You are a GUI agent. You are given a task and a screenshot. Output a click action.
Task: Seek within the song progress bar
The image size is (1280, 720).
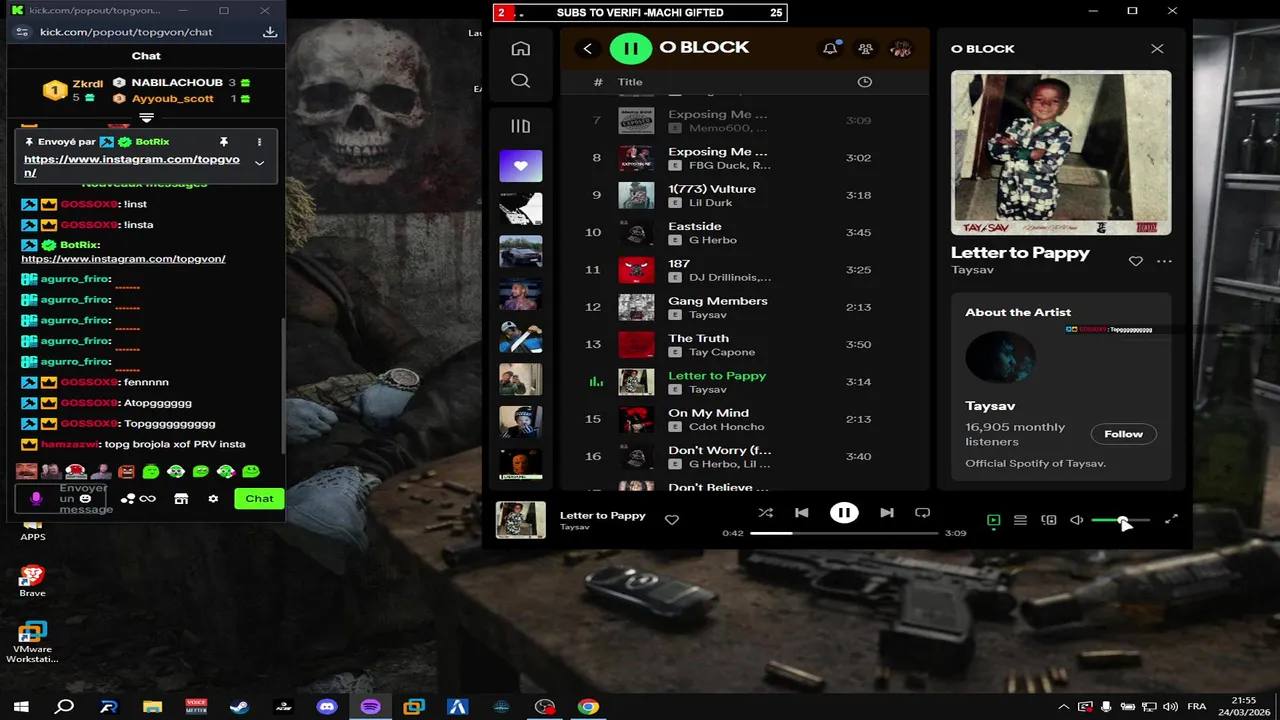point(844,533)
